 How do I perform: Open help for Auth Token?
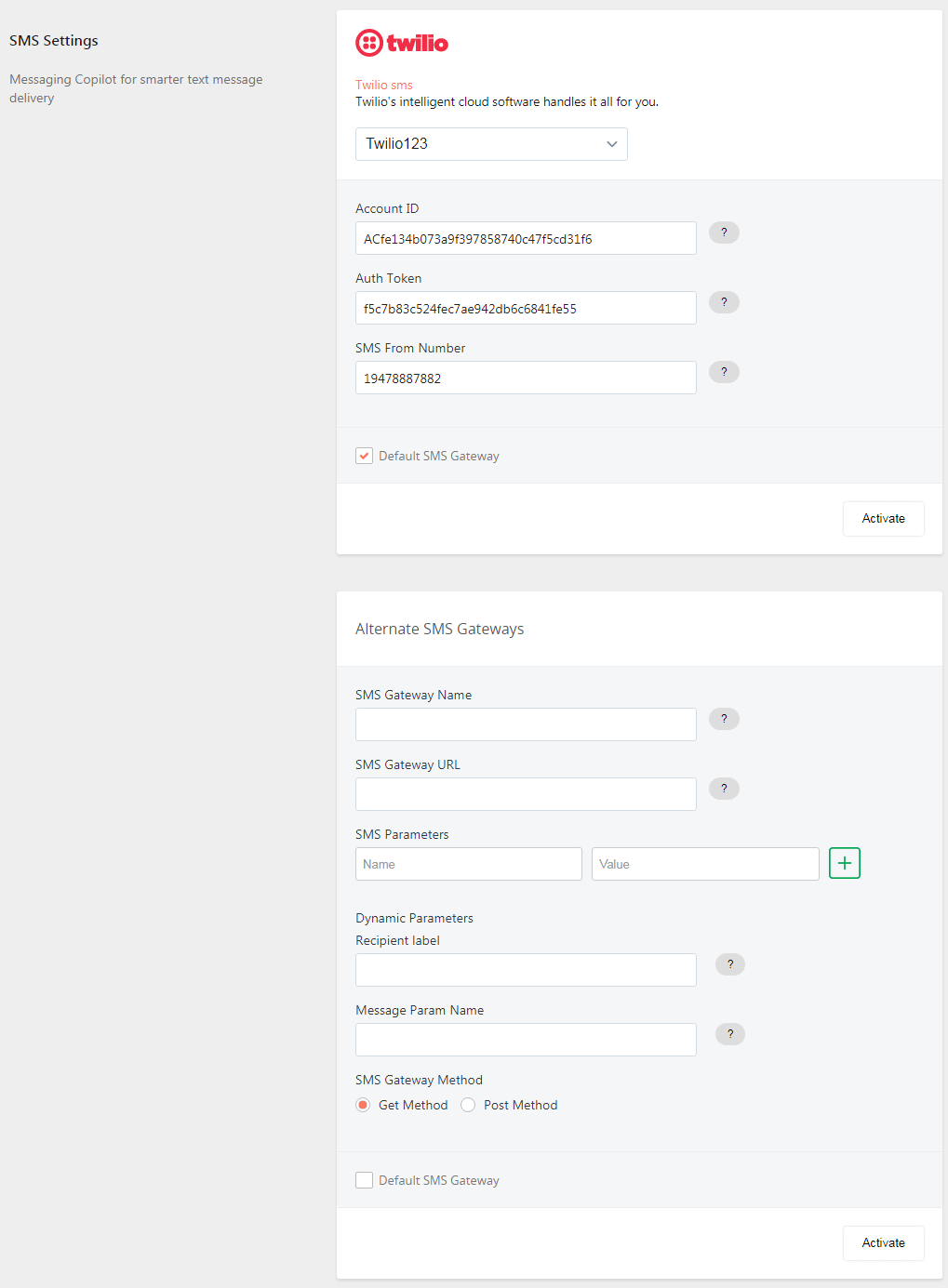click(x=724, y=302)
